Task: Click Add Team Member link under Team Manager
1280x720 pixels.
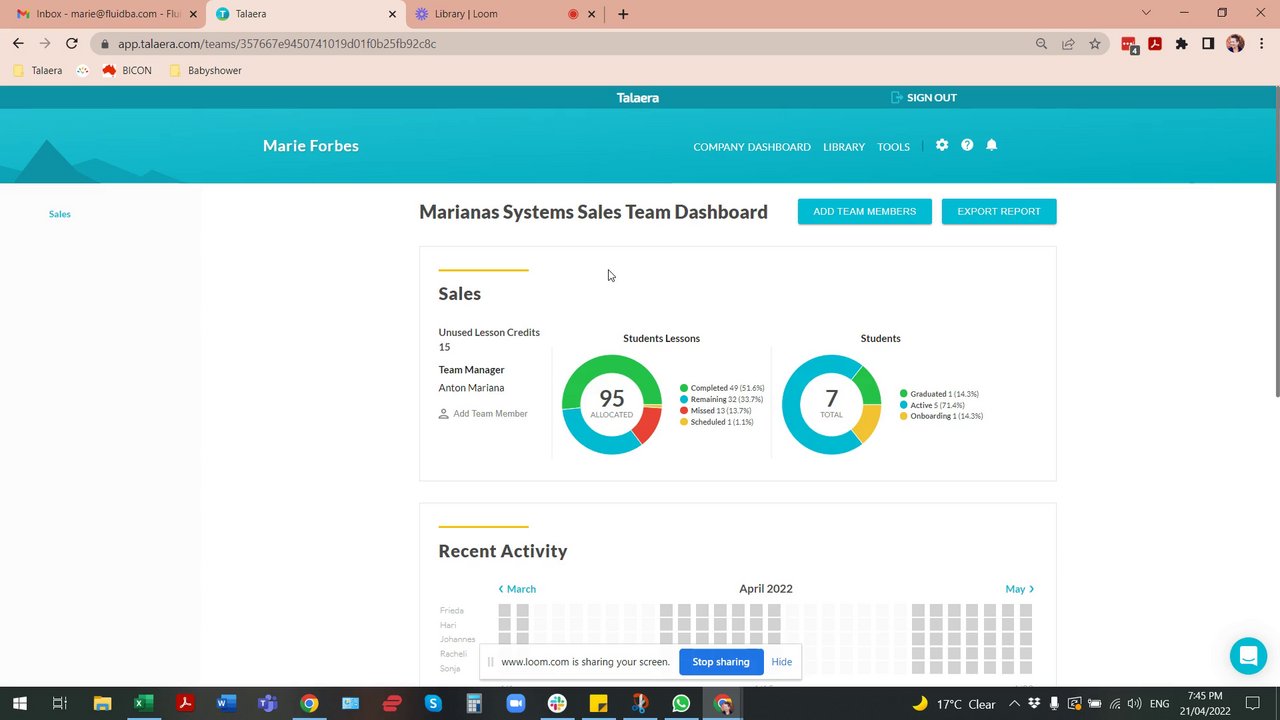Action: (x=483, y=414)
